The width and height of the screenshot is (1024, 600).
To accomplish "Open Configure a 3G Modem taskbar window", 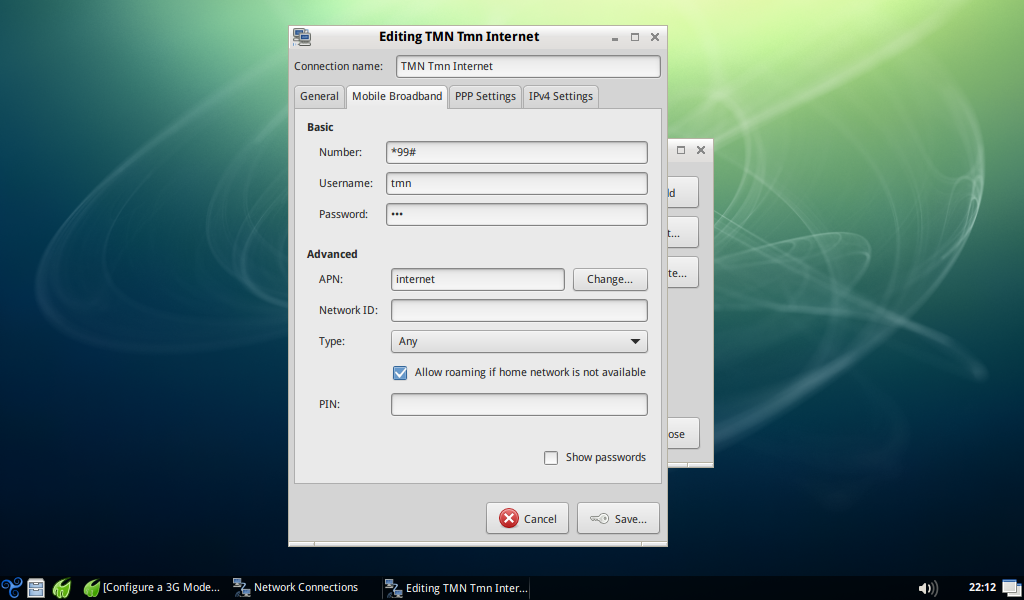I will [x=152, y=588].
